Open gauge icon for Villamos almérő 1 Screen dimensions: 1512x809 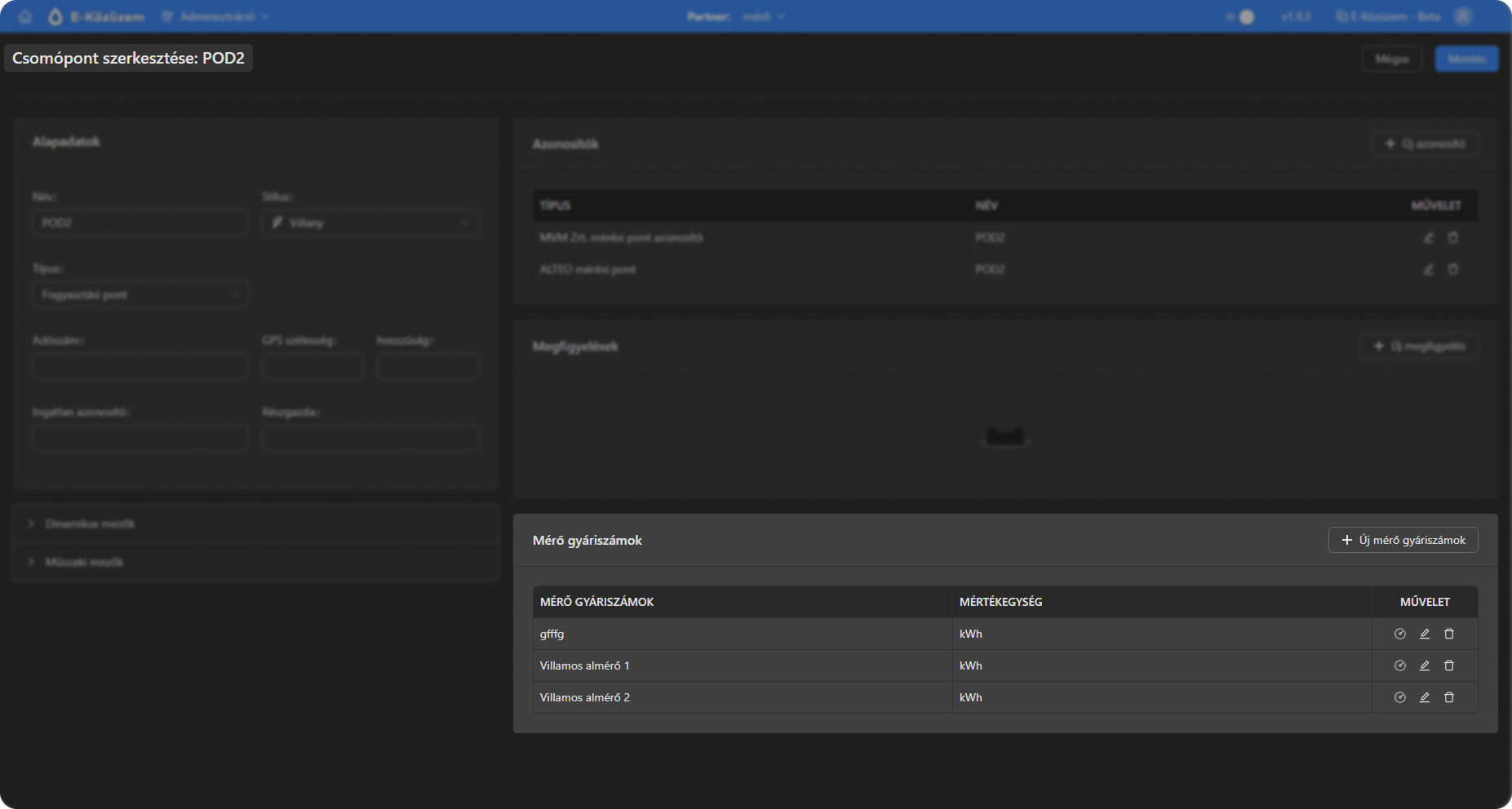[x=1399, y=665]
